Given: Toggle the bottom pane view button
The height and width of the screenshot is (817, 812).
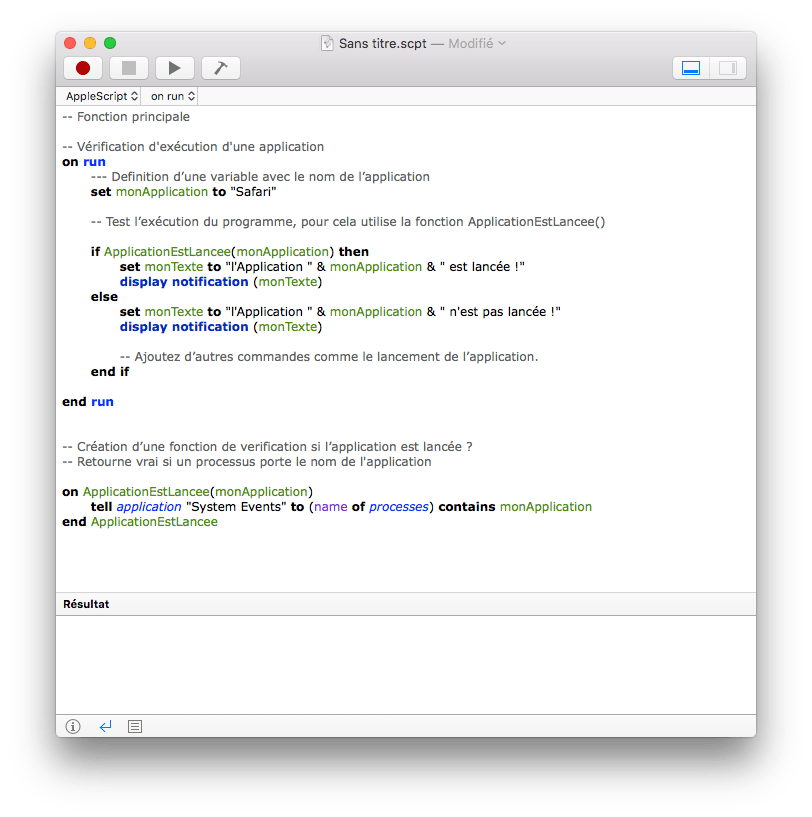Looking at the screenshot, I should click(690, 68).
